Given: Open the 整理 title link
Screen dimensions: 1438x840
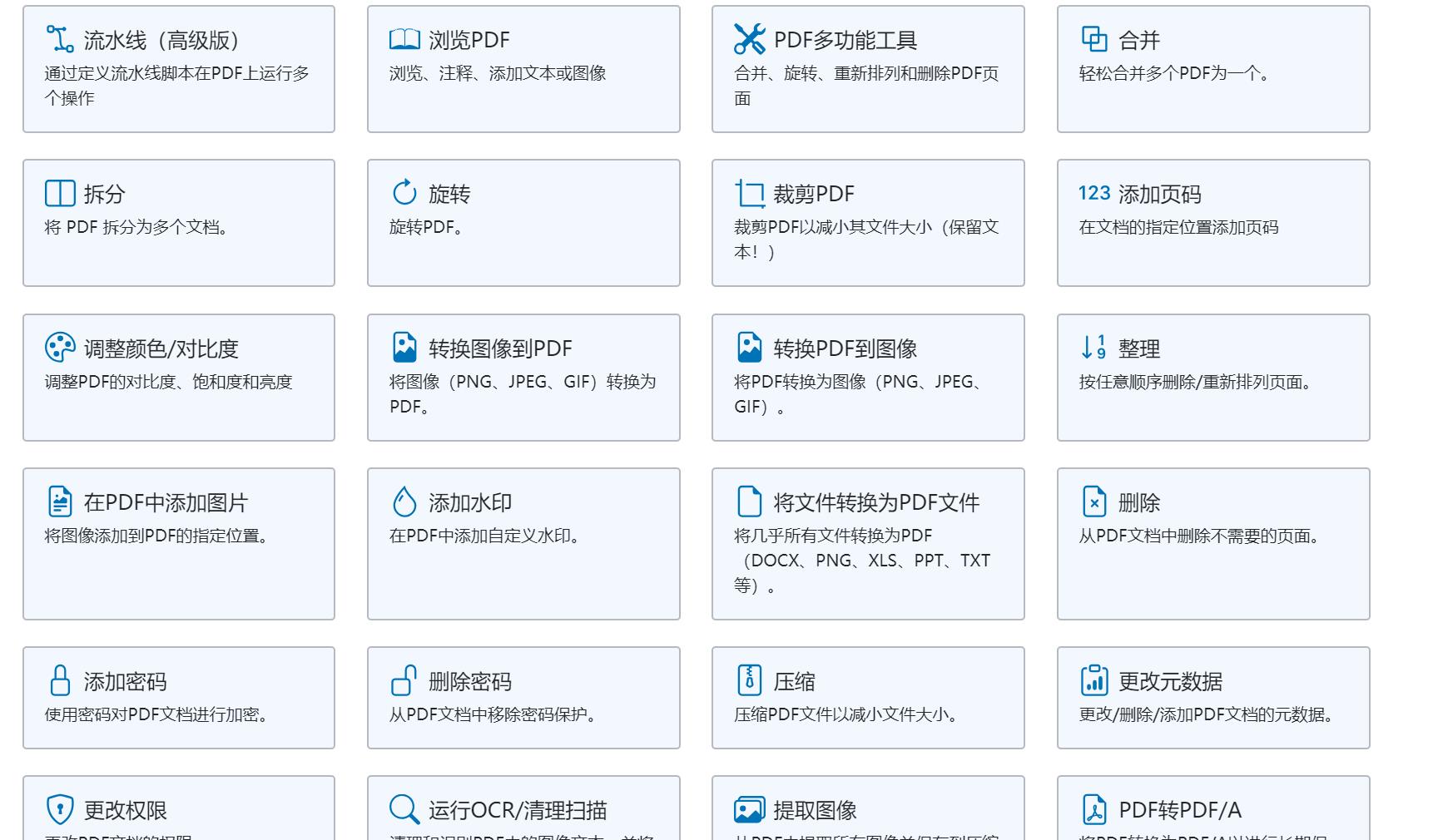Looking at the screenshot, I should click(1139, 348).
